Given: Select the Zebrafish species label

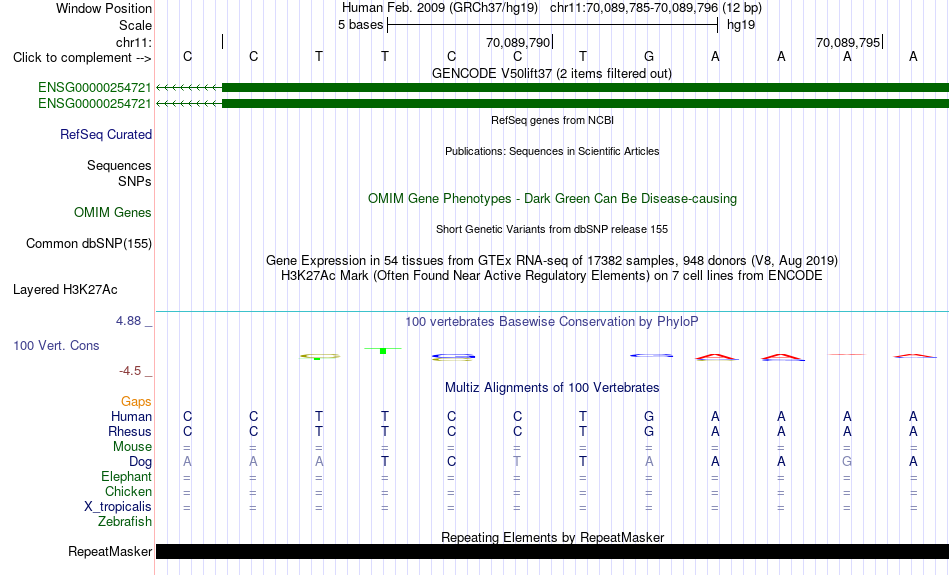Looking at the screenshot, I should (125, 521).
